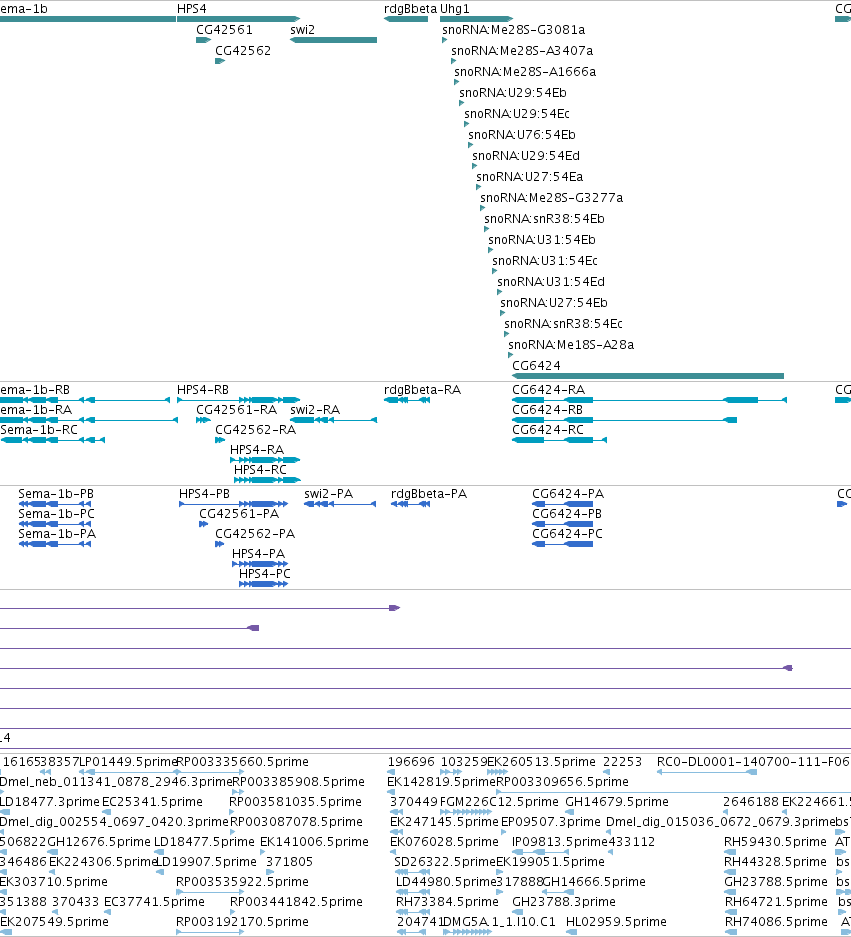Select snoRNA:U76:54Eb feature label
Screen dimensions: 851x937
[522, 134]
